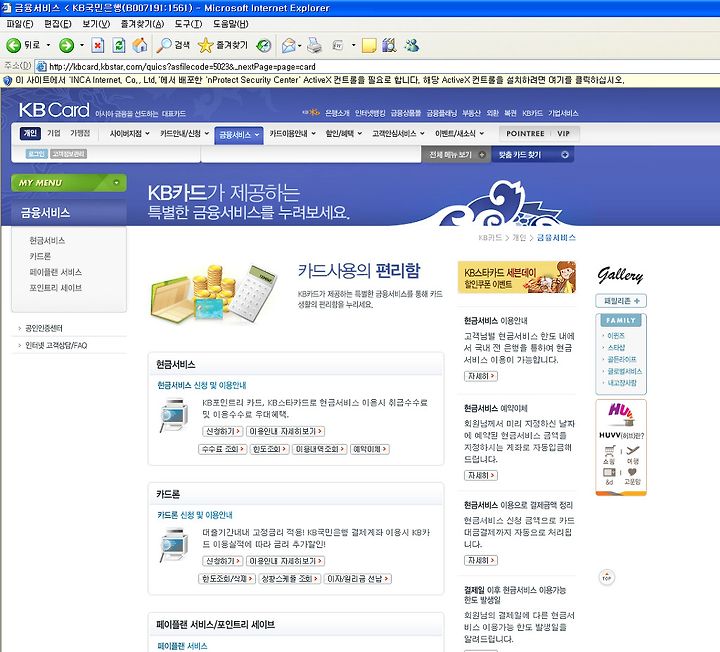
Task: Click 예약이체 button
Action: pos(370,449)
